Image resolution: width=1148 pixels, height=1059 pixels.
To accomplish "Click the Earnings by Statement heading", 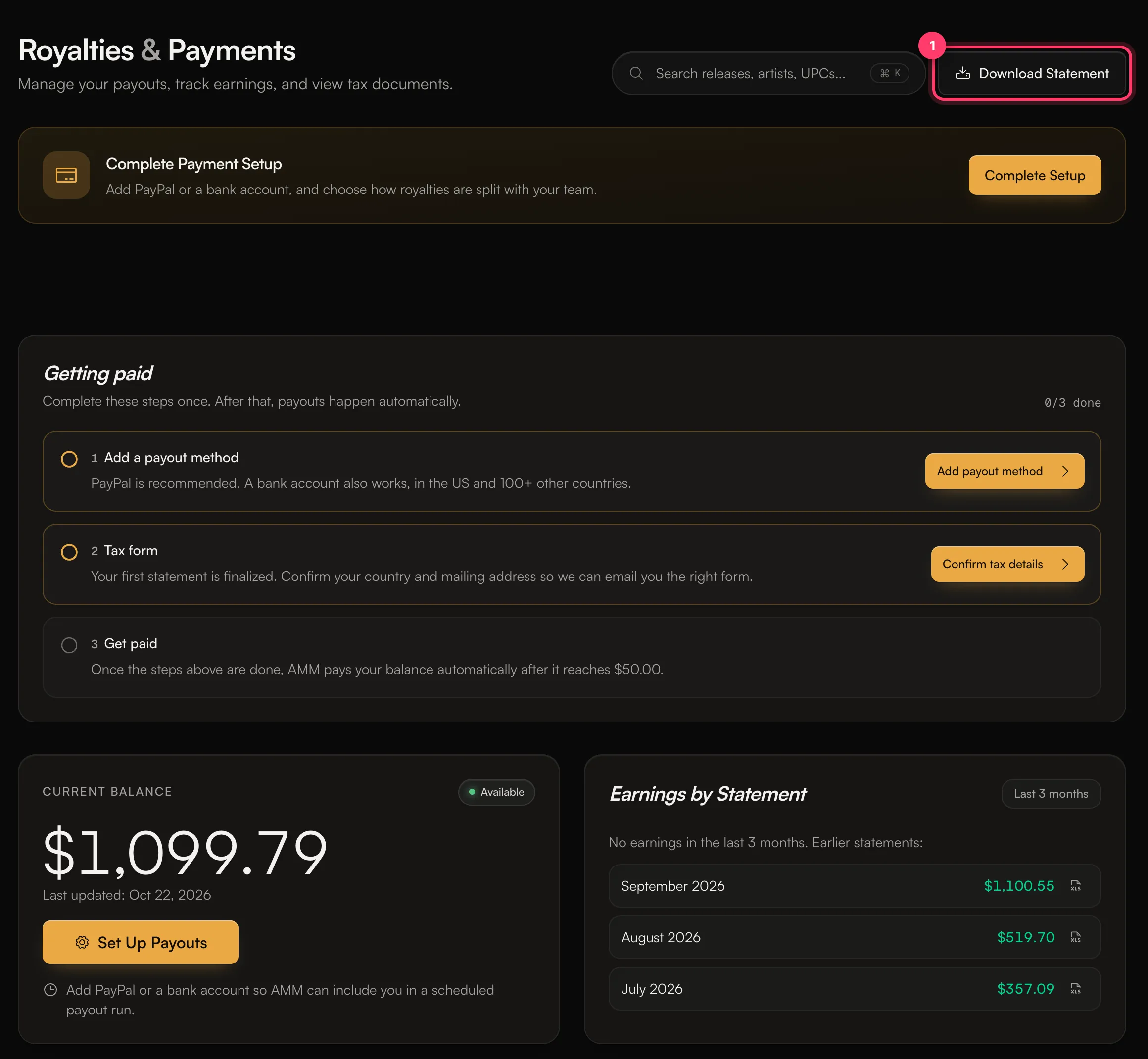I will 708,794.
